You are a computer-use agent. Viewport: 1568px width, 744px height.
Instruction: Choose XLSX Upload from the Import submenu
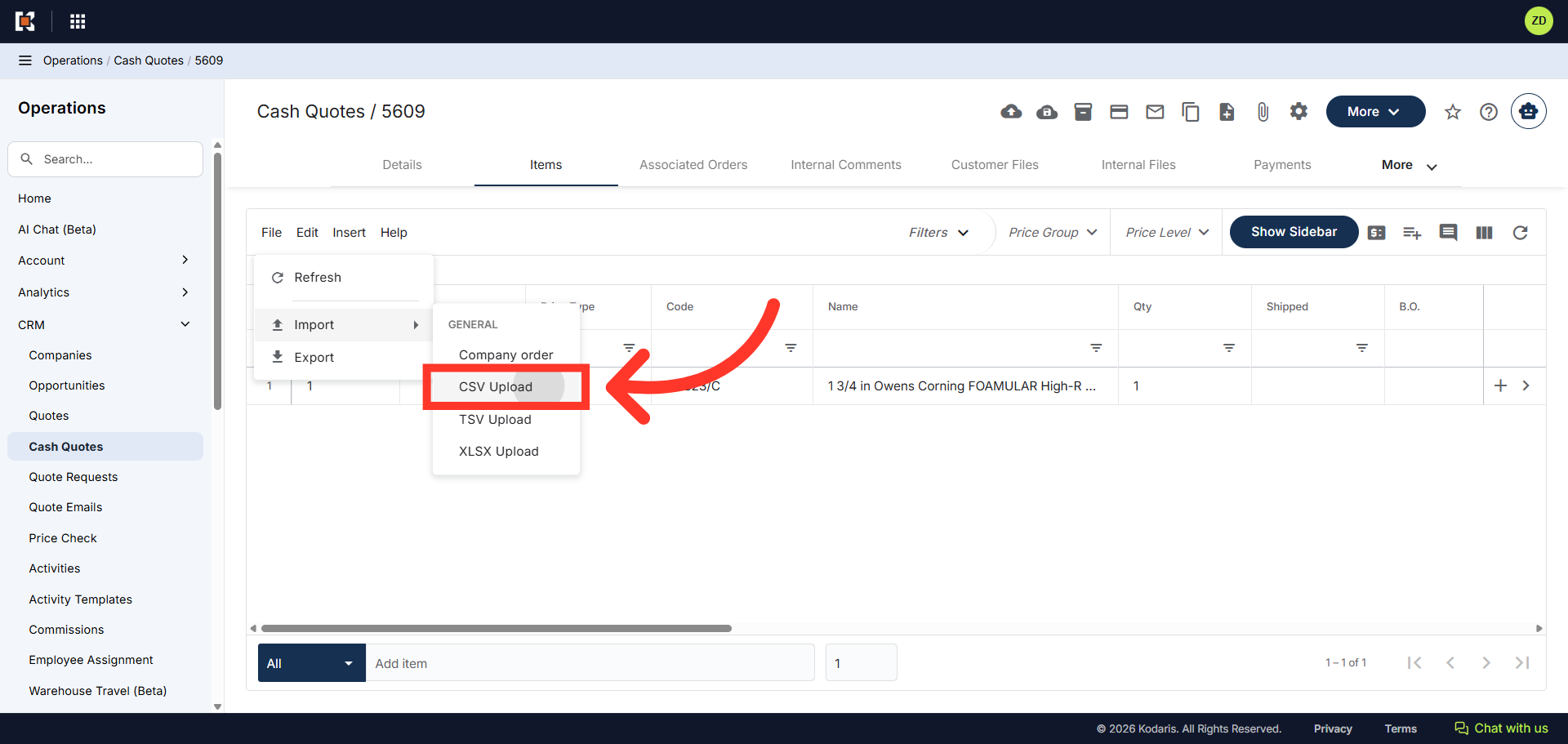(x=506, y=452)
